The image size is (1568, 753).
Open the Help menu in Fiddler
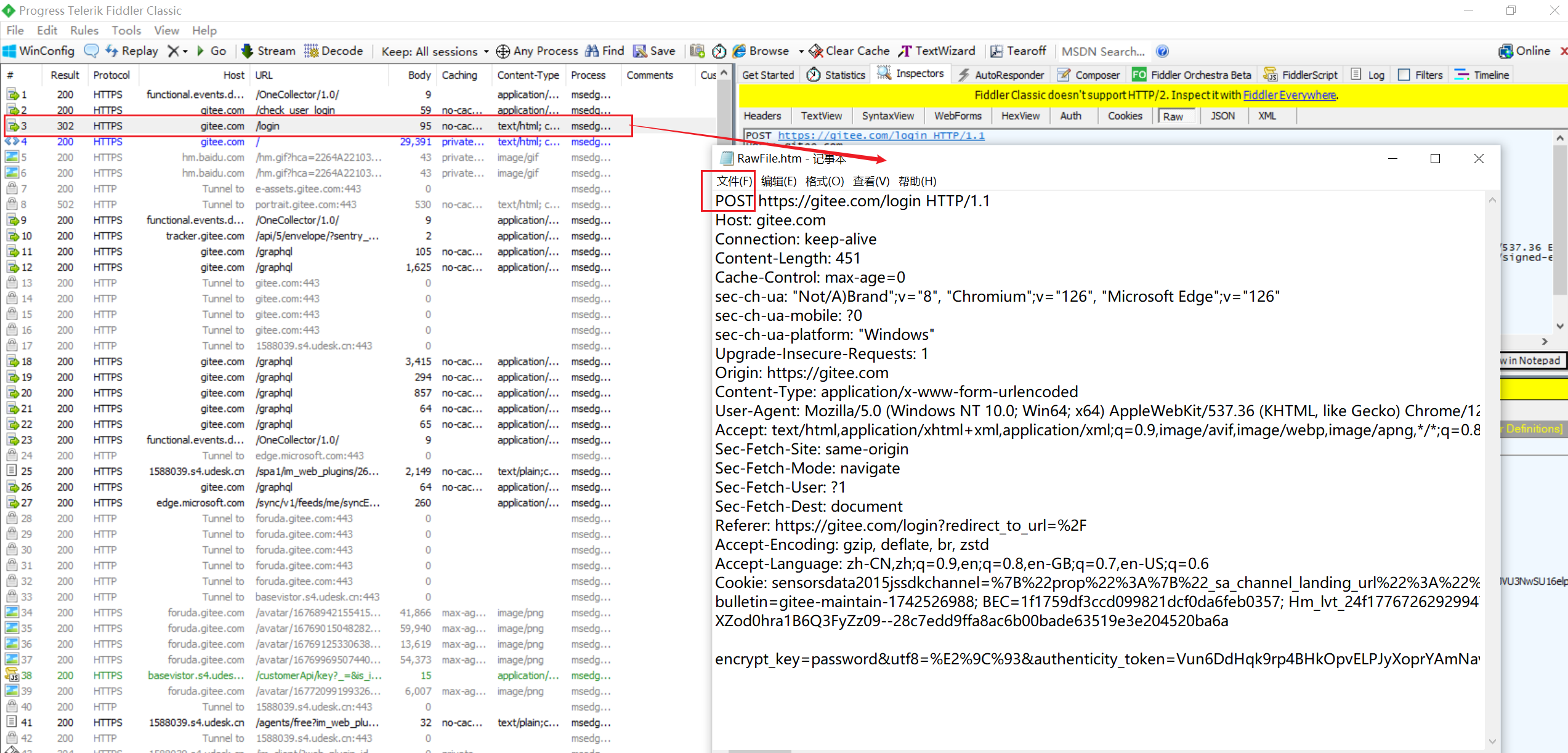[x=204, y=30]
